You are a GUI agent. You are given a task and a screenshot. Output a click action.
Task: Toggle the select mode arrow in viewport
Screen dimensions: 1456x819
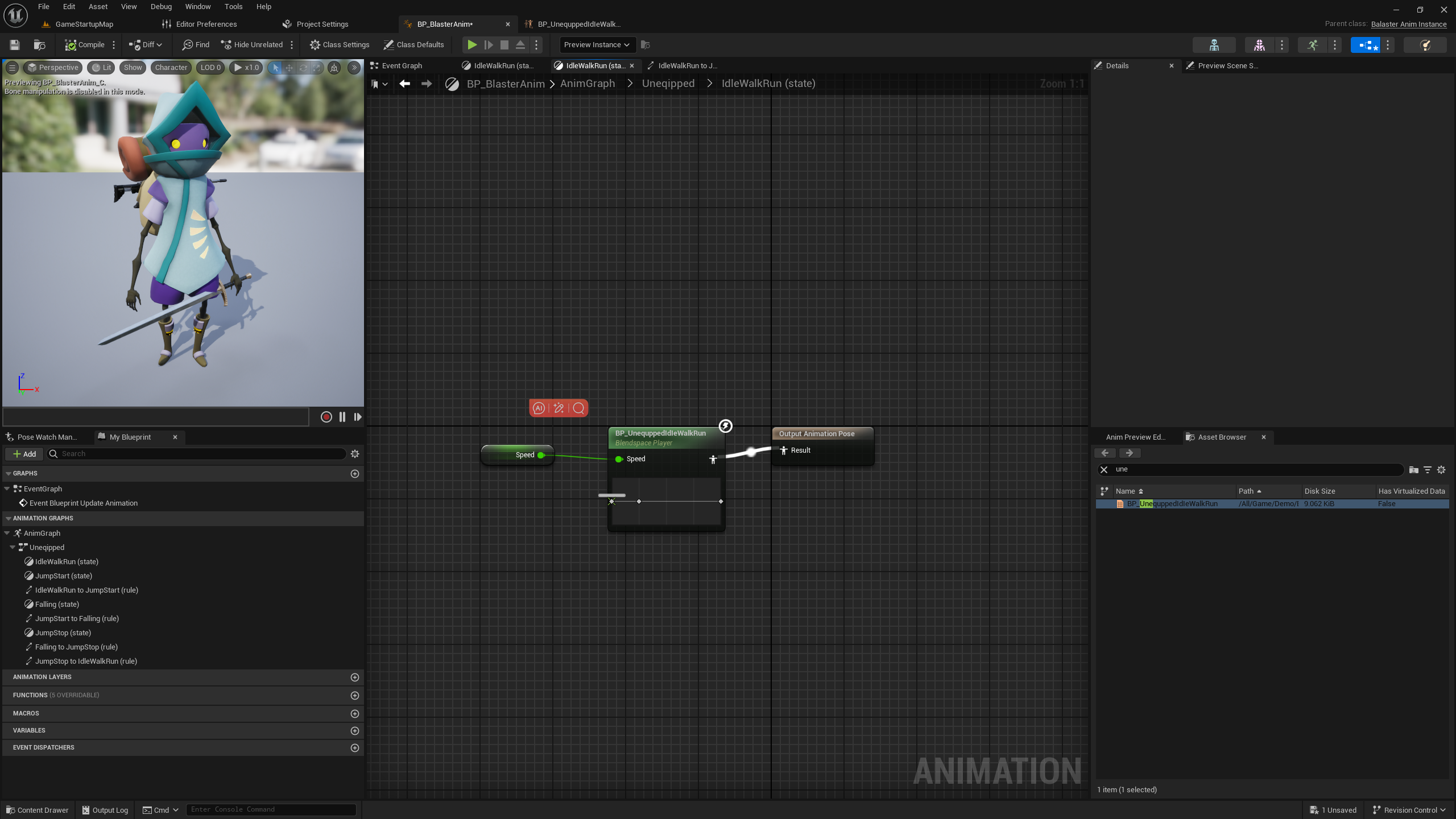pos(275,67)
